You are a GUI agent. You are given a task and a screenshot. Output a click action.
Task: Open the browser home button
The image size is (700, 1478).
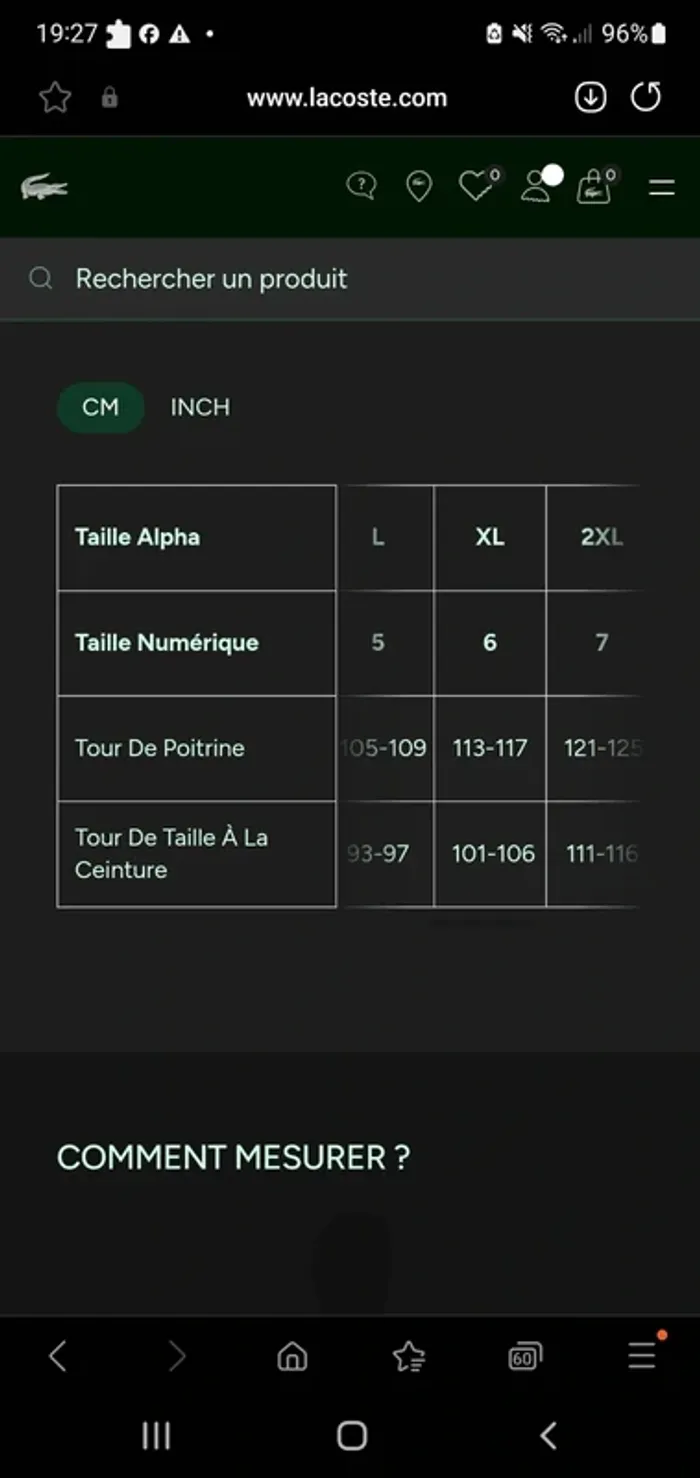click(x=292, y=1356)
